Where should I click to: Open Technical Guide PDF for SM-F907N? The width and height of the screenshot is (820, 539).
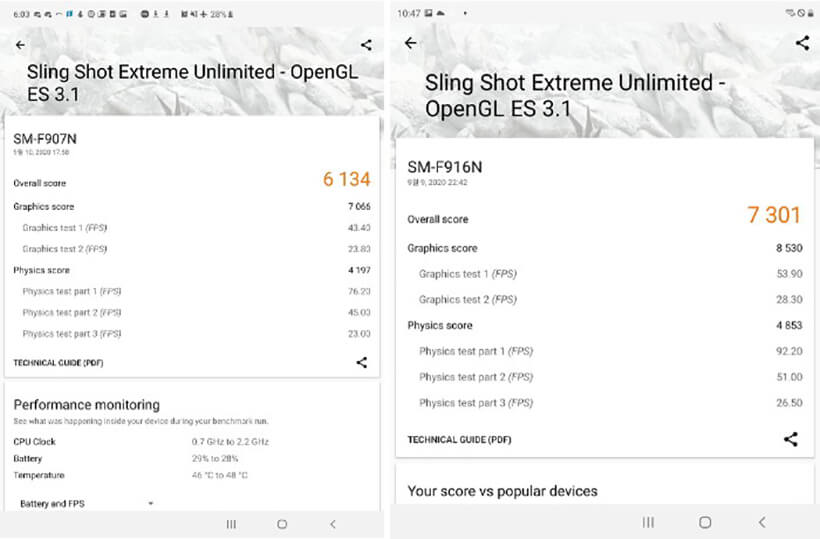click(58, 363)
